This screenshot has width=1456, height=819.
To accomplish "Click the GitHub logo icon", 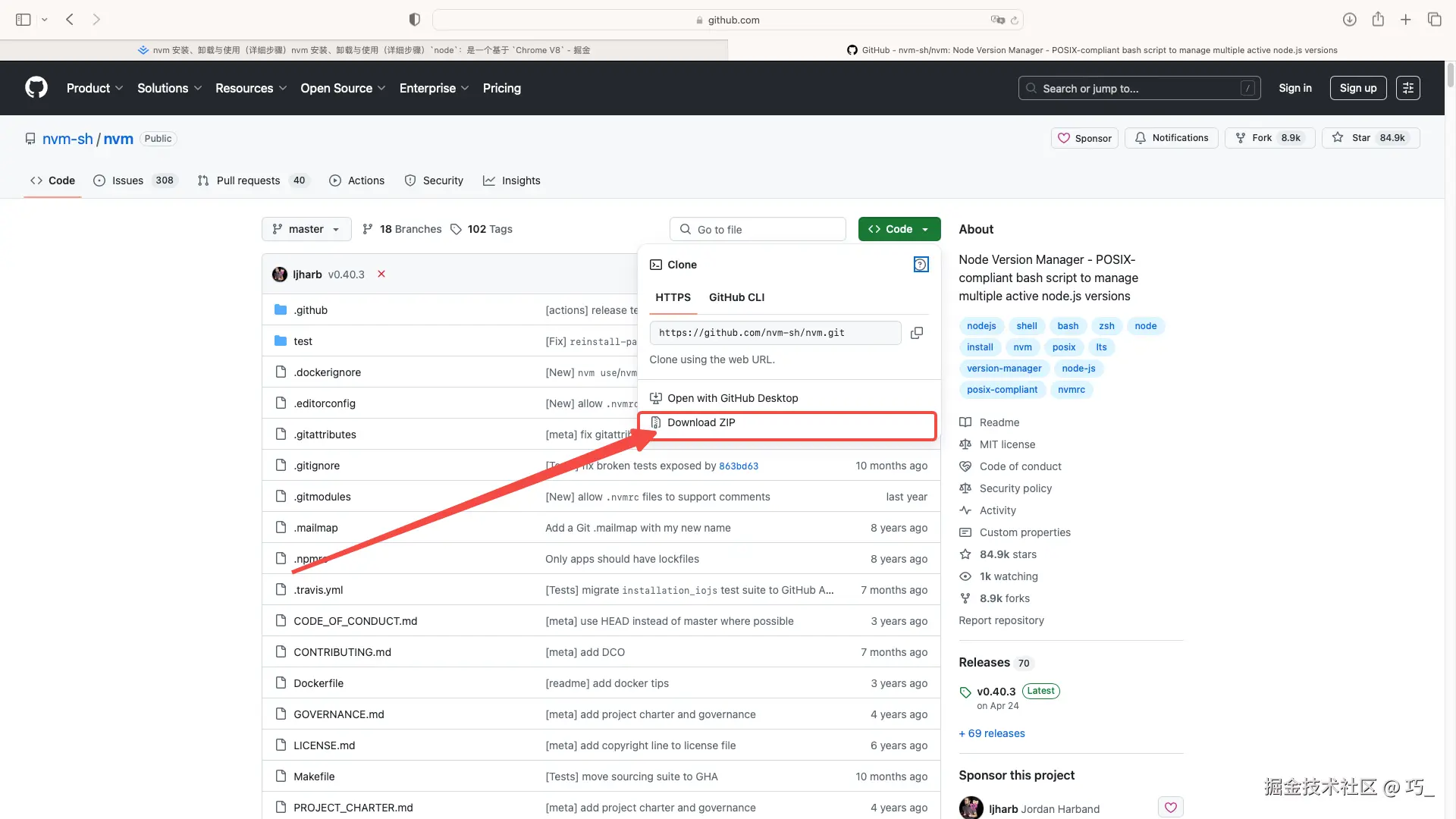I will 36,88.
